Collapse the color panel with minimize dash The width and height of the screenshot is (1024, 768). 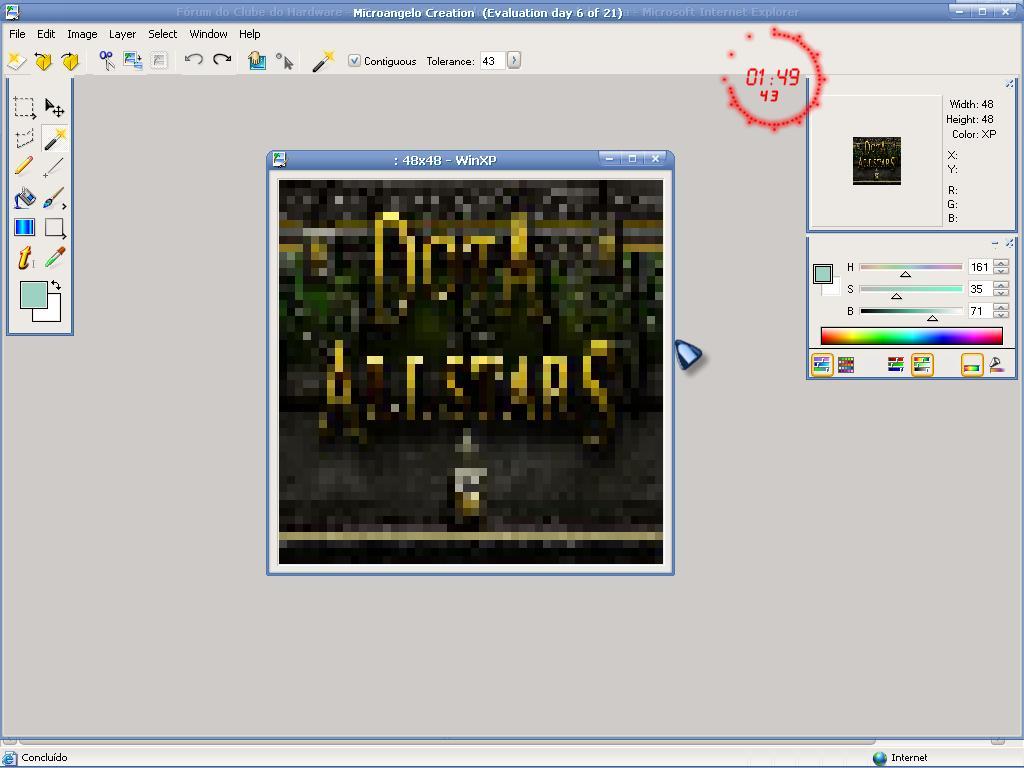point(995,244)
